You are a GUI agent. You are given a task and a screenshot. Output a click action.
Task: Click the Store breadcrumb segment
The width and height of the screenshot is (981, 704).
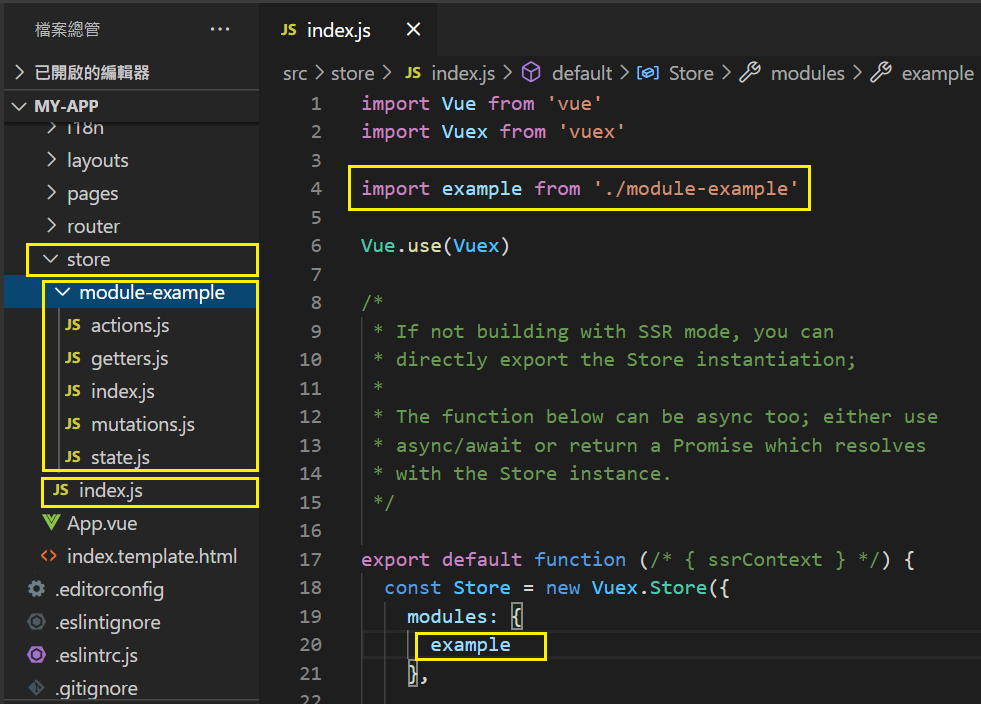coord(691,73)
